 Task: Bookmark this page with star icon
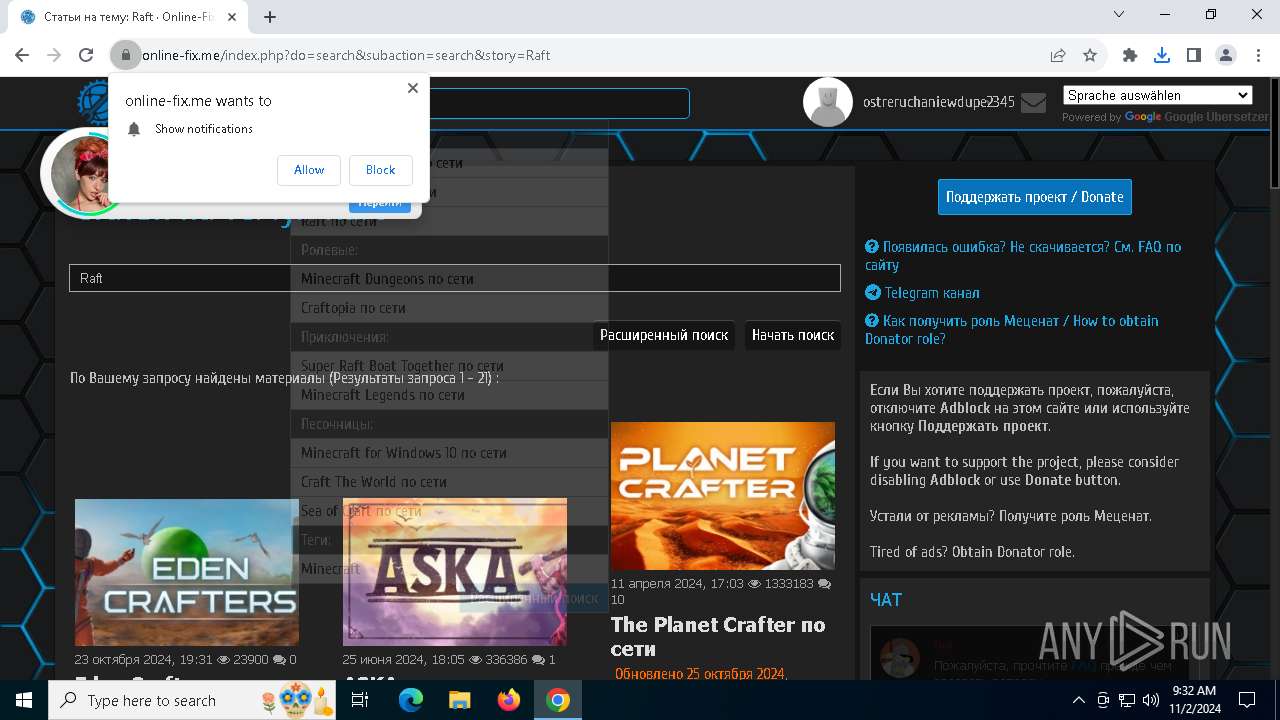1090,56
